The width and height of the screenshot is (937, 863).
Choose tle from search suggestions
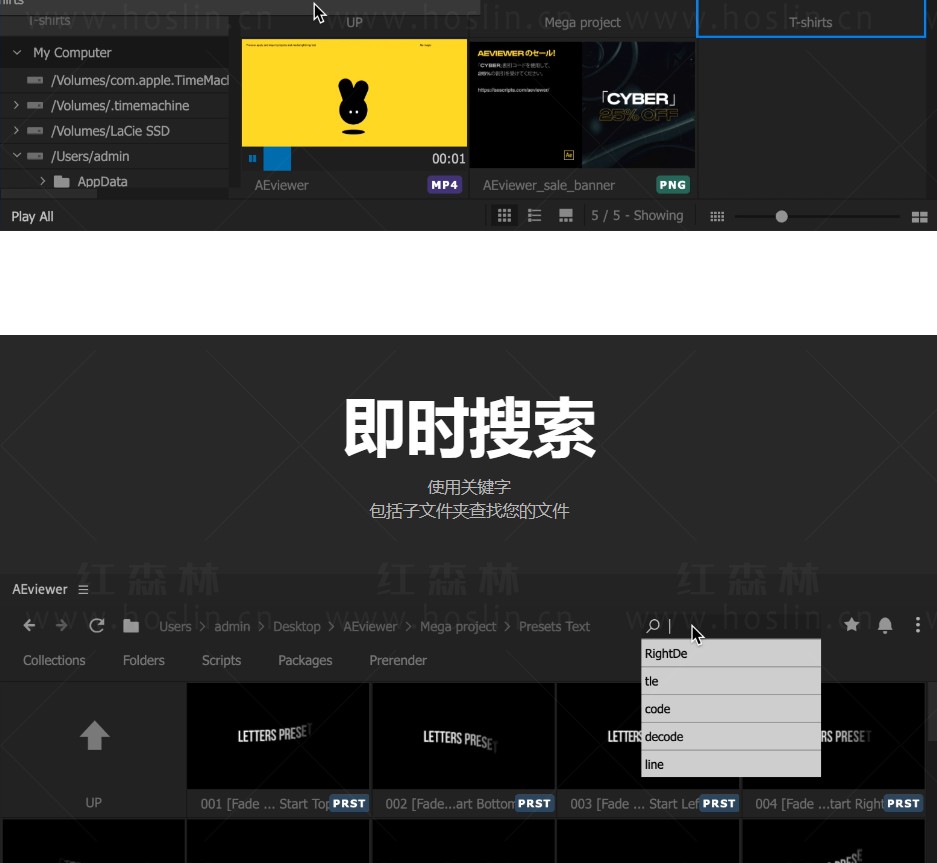tap(731, 681)
